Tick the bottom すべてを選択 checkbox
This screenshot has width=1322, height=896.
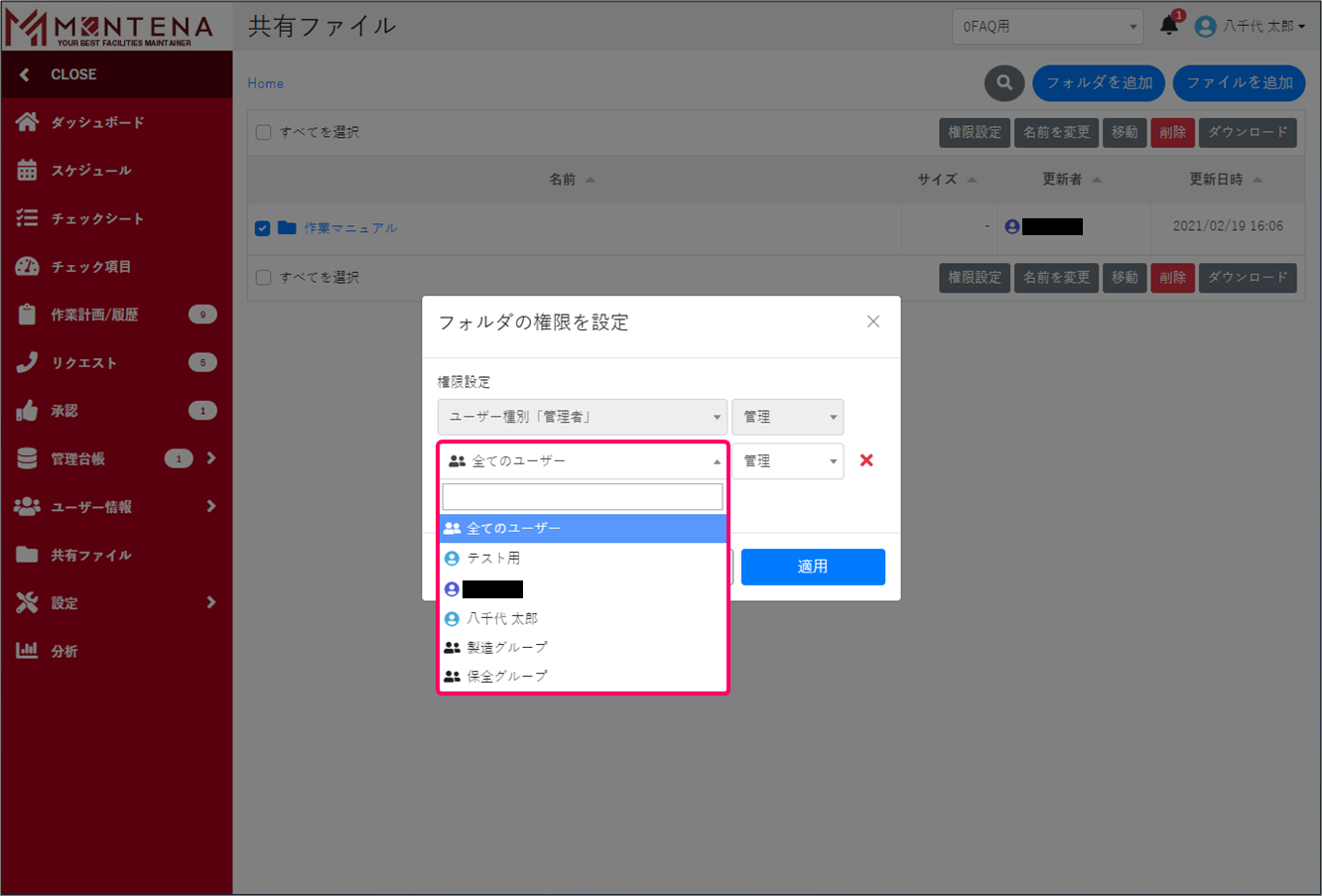tap(263, 278)
